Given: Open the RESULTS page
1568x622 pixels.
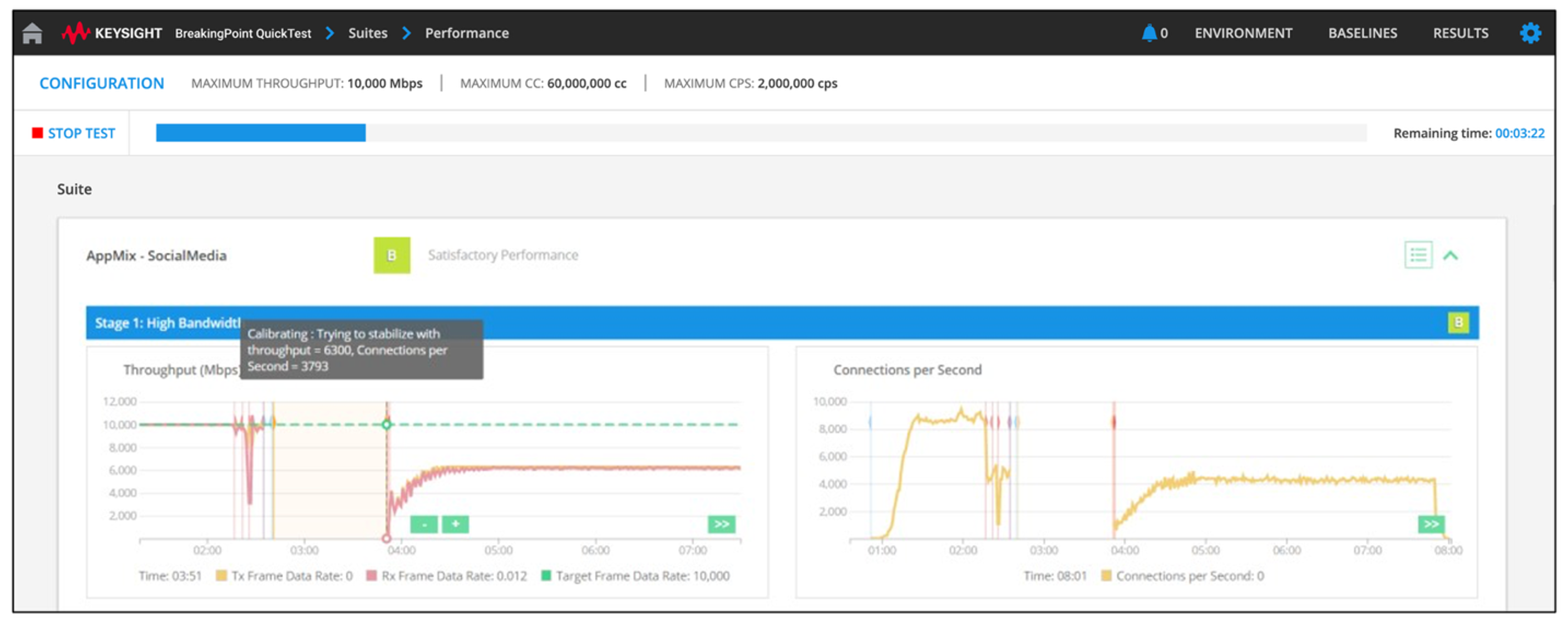Looking at the screenshot, I should point(1461,33).
